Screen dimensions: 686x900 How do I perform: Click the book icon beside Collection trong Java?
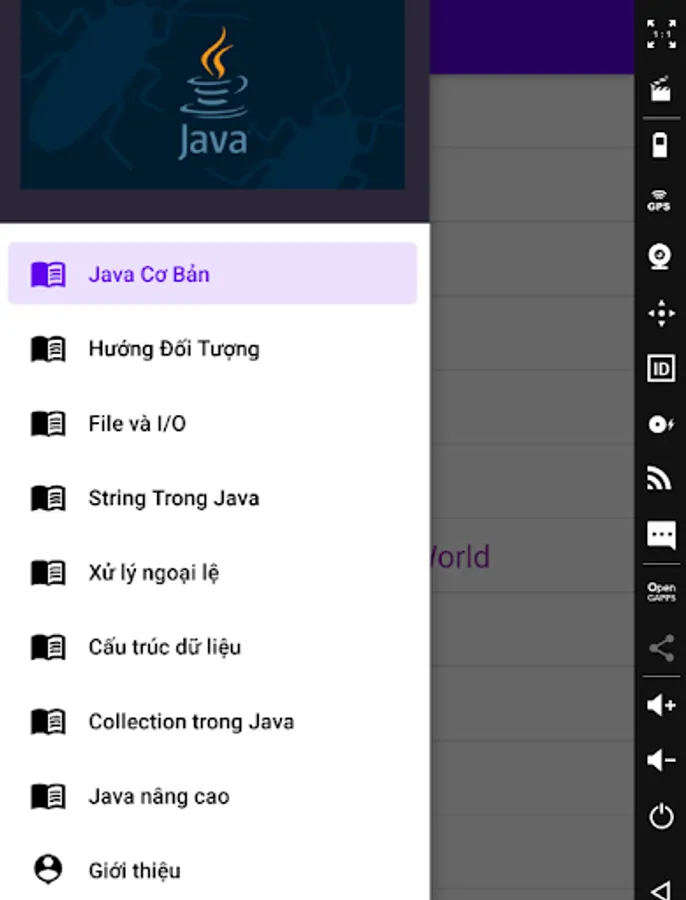click(x=48, y=722)
